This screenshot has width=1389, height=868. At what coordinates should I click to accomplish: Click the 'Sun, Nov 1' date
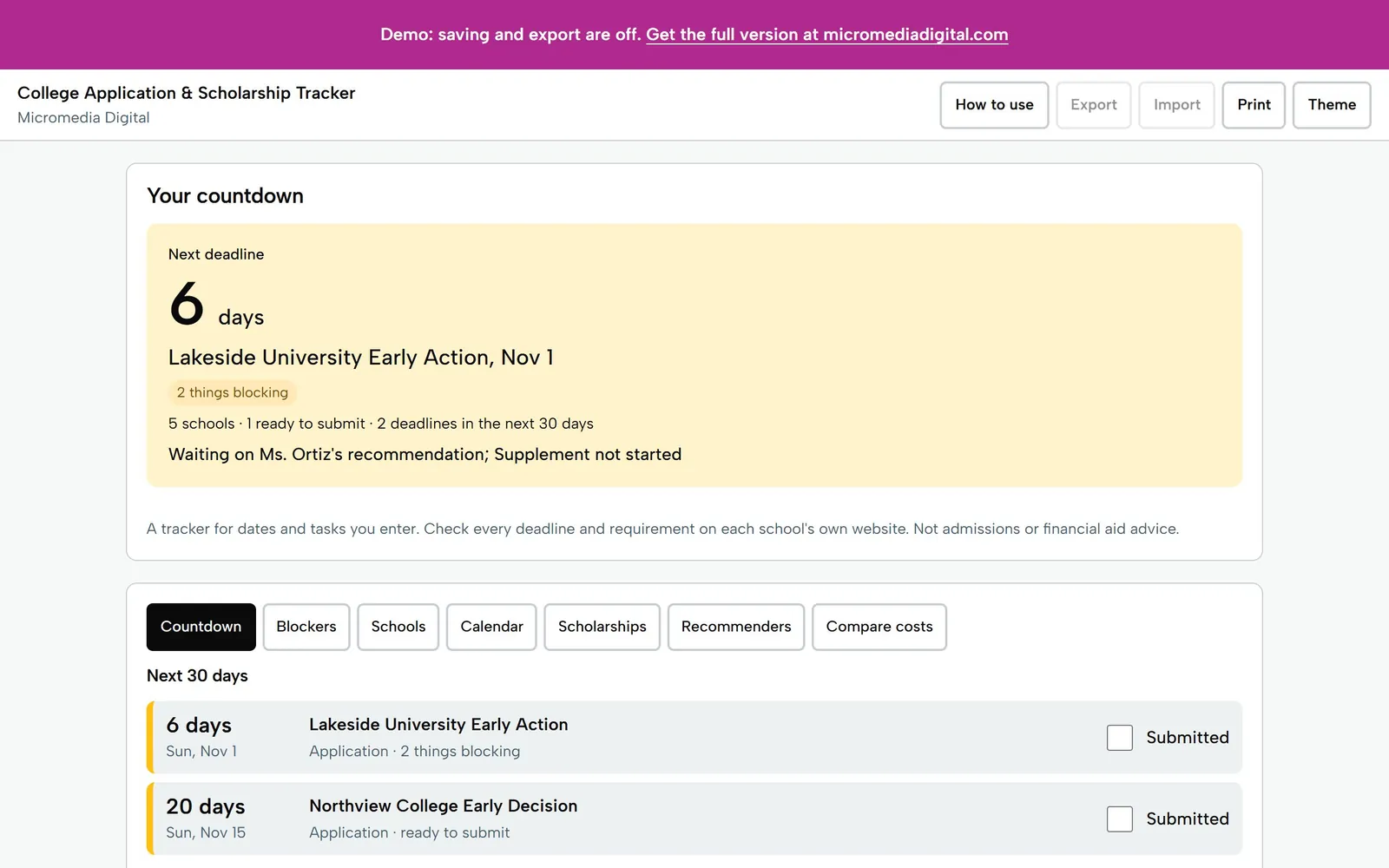coord(201,752)
